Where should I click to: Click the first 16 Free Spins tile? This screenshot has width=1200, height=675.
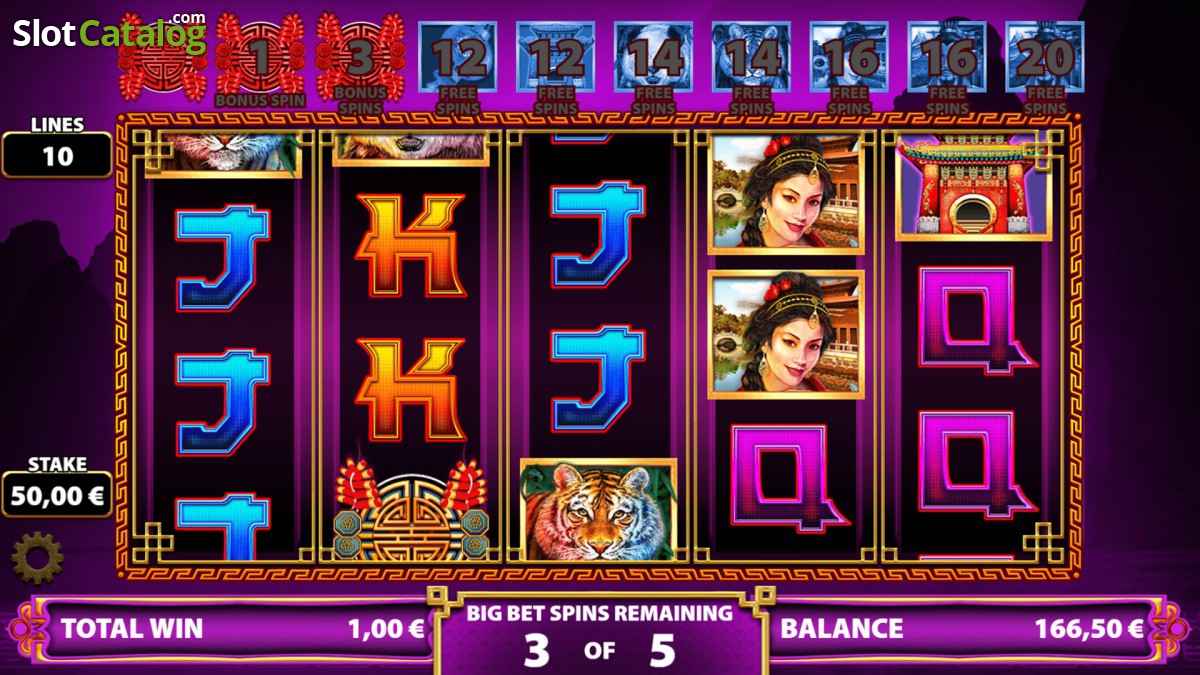click(x=849, y=64)
